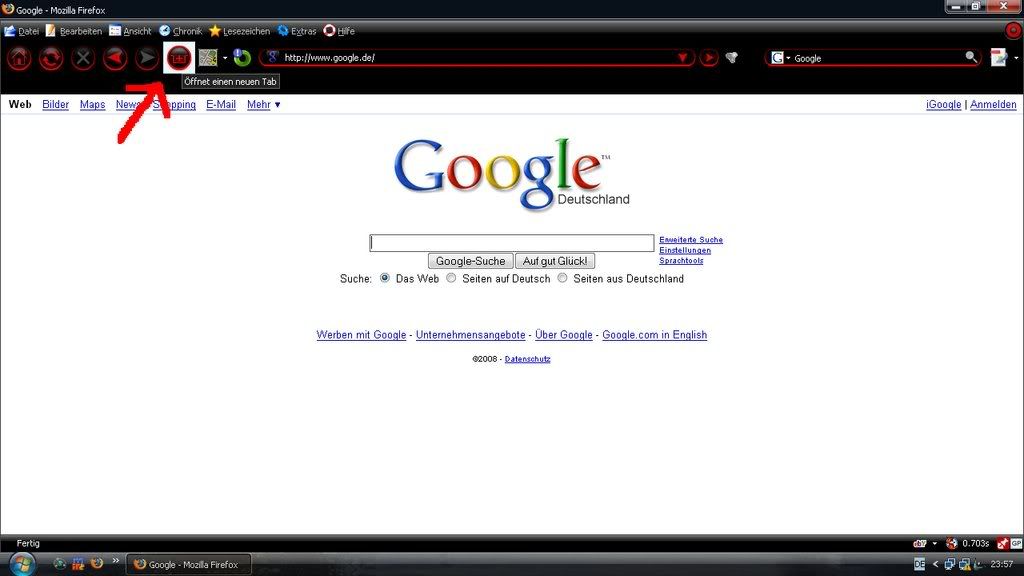Open the Datenschutz link
1024x576 pixels.
coord(528,359)
